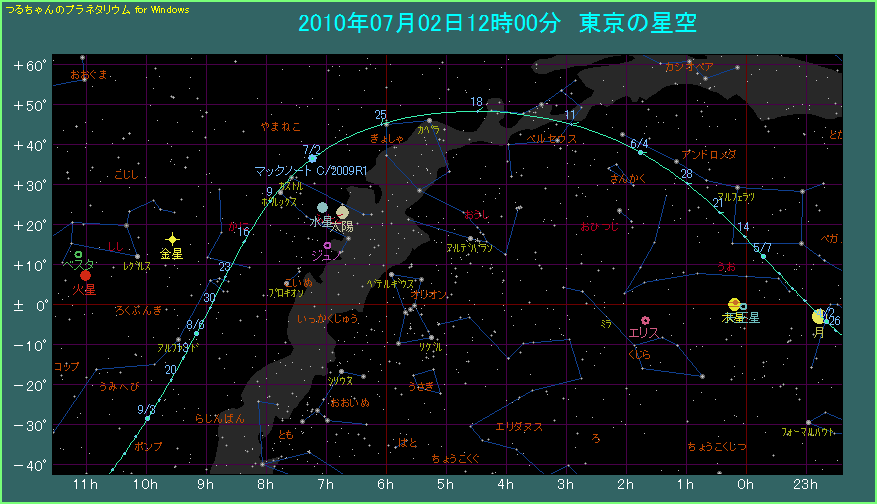The height and width of the screenshot is (504, 877).
Task: Click the 6h right ascension axis label
Action: [x=385, y=484]
